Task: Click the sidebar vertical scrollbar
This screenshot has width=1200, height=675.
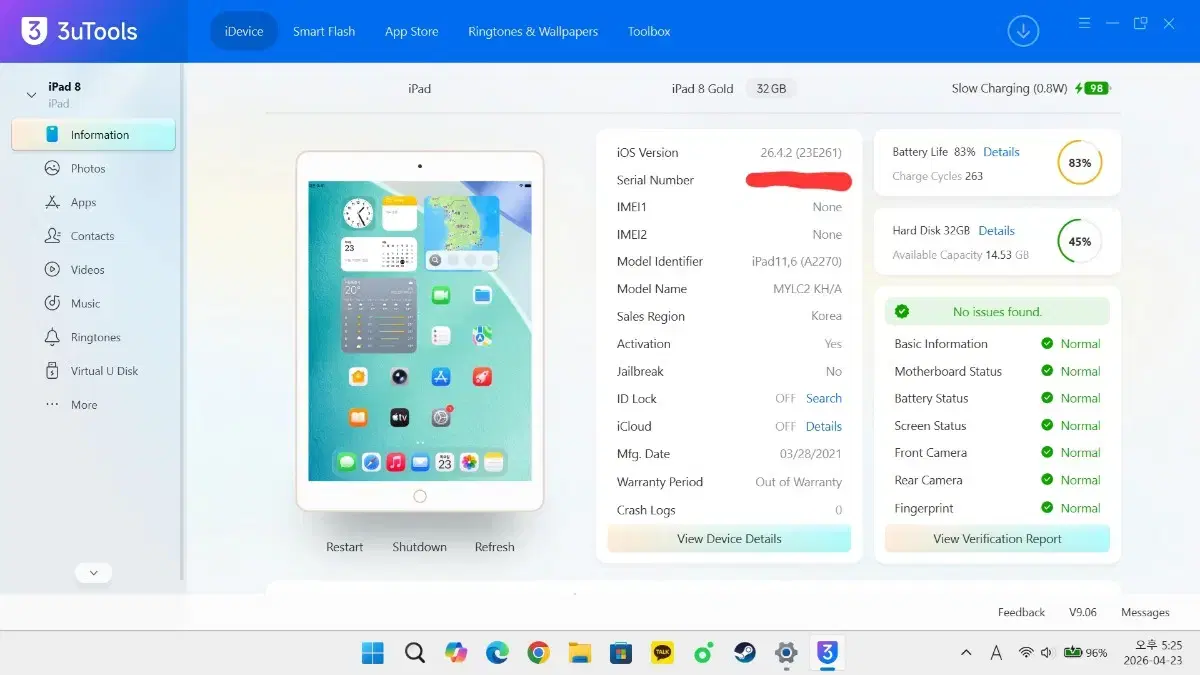Action: click(x=182, y=321)
